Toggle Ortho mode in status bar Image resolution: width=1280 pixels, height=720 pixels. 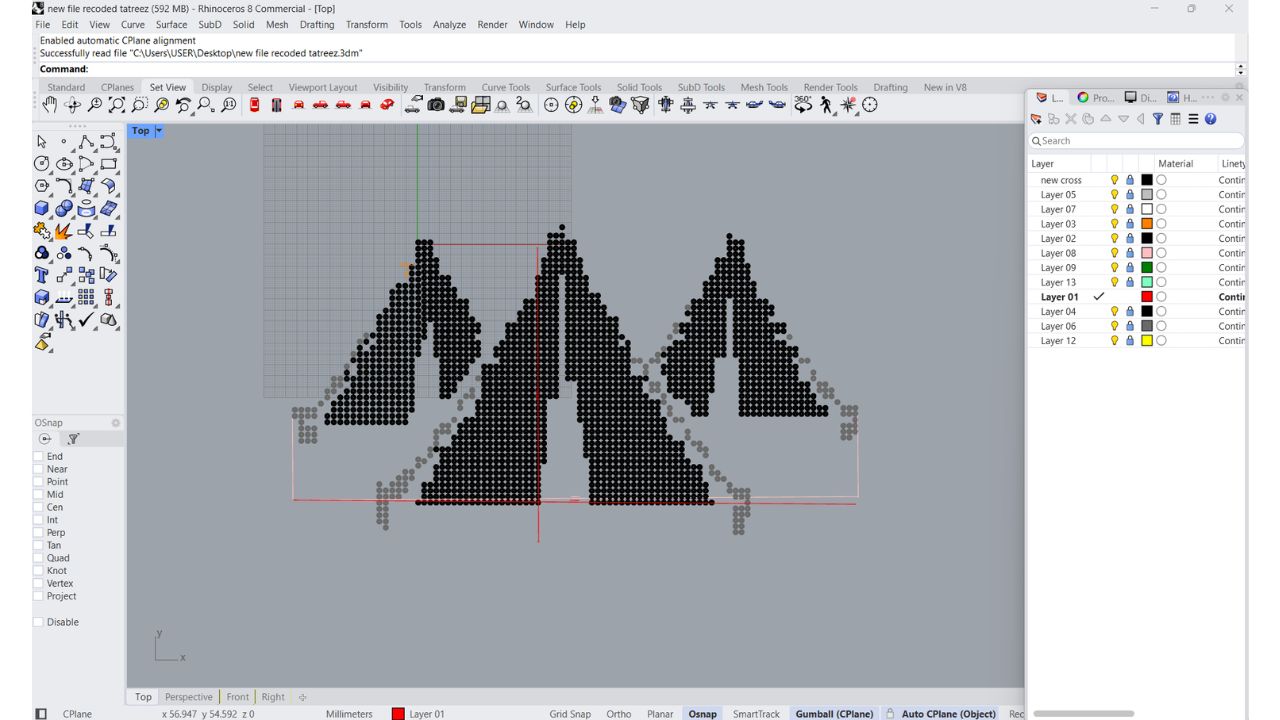(x=619, y=714)
